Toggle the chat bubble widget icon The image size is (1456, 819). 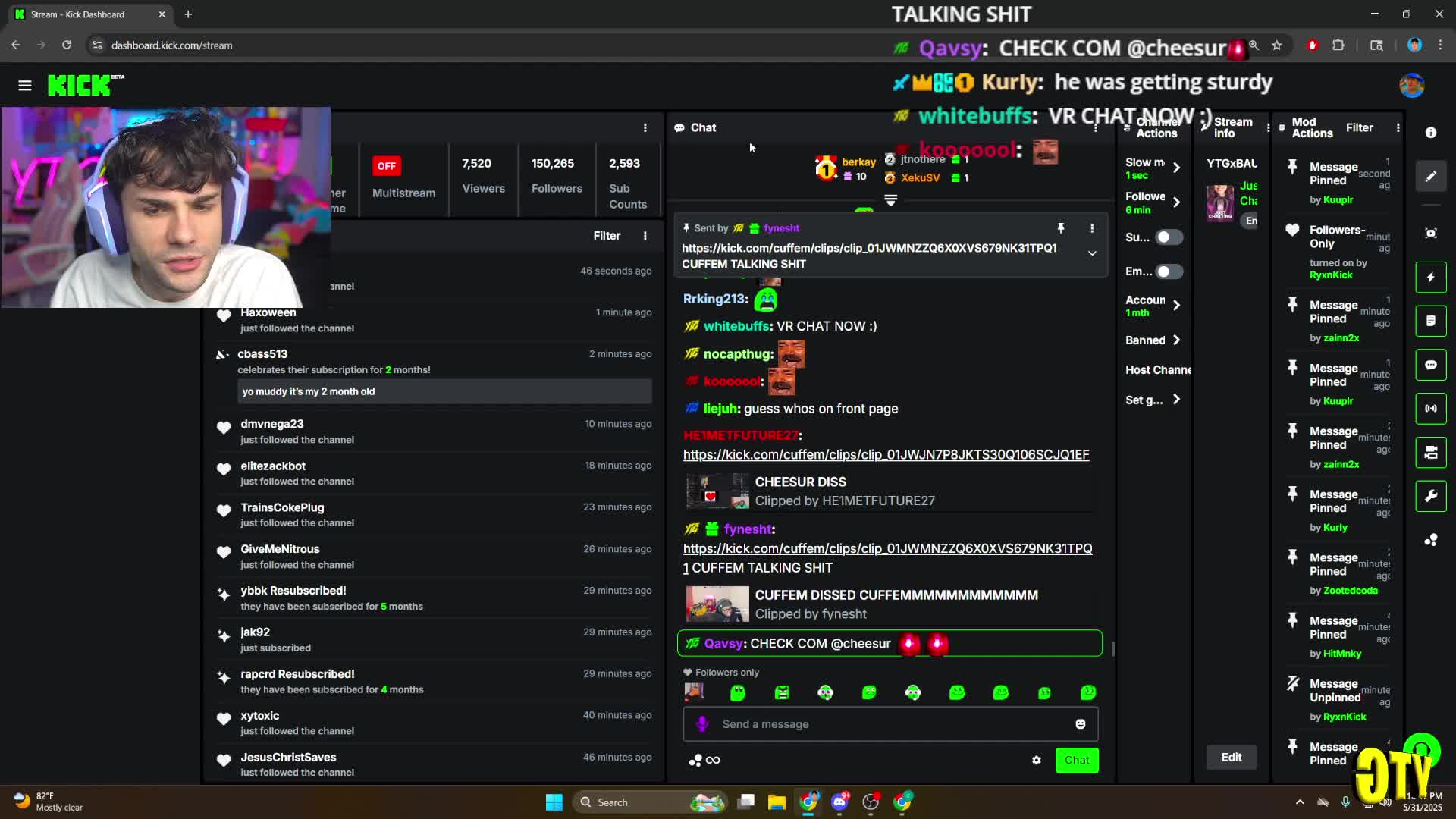tap(1430, 366)
